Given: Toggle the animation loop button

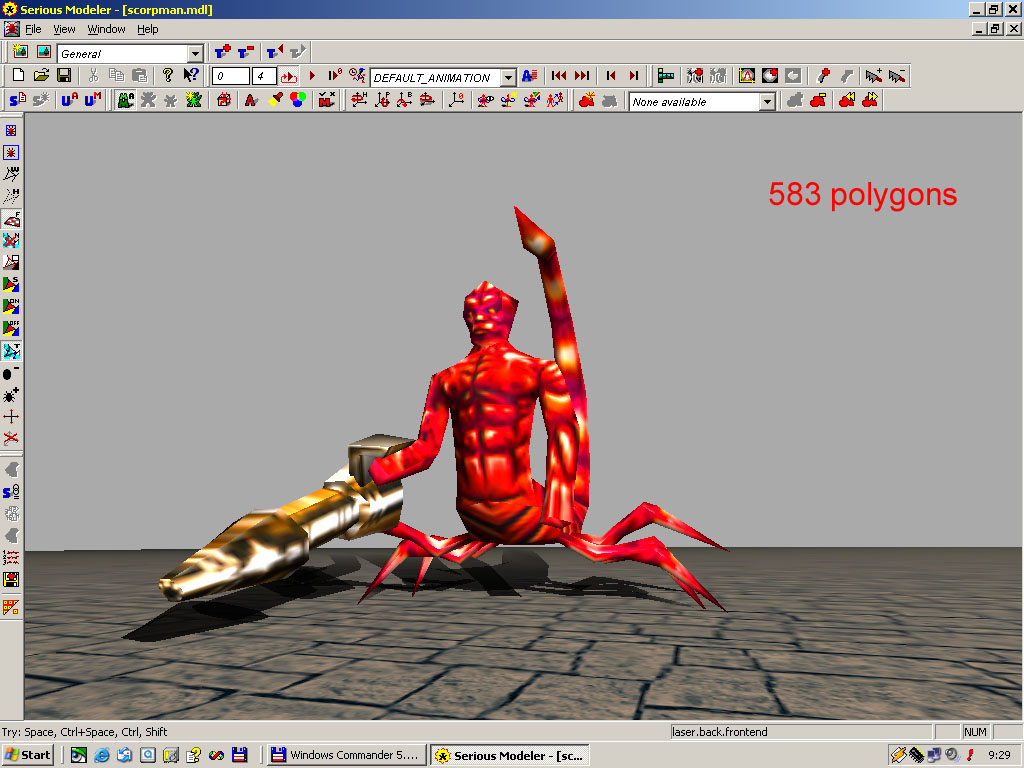Looking at the screenshot, I should [289, 76].
